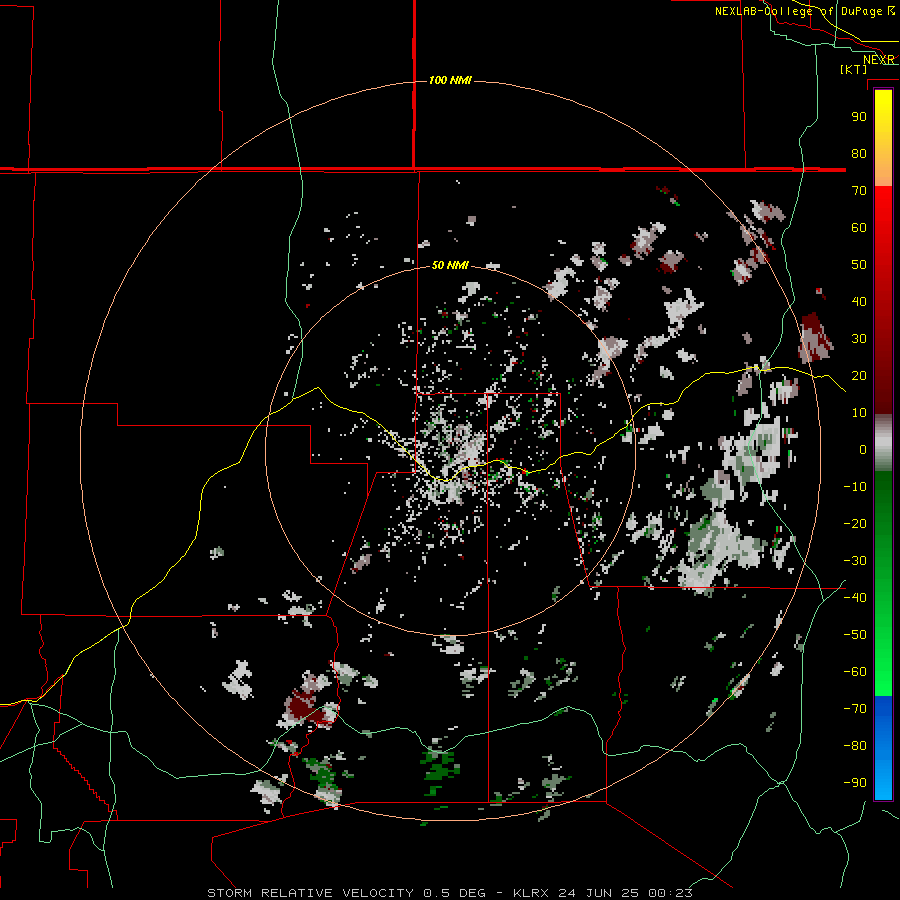Click the "100 NMI" range ring label
This screenshot has width=900, height=900.
click(x=450, y=80)
